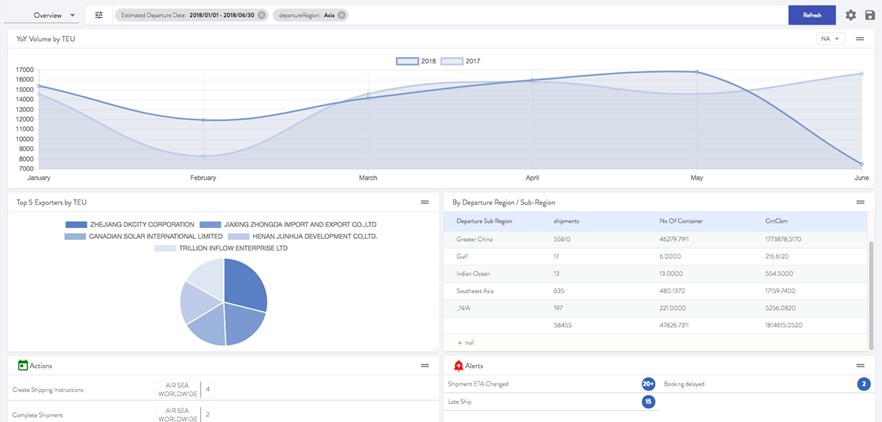Image resolution: width=882 pixels, height=422 pixels.
Task: Toggle the 2017 series in chart legend
Action: click(463, 61)
